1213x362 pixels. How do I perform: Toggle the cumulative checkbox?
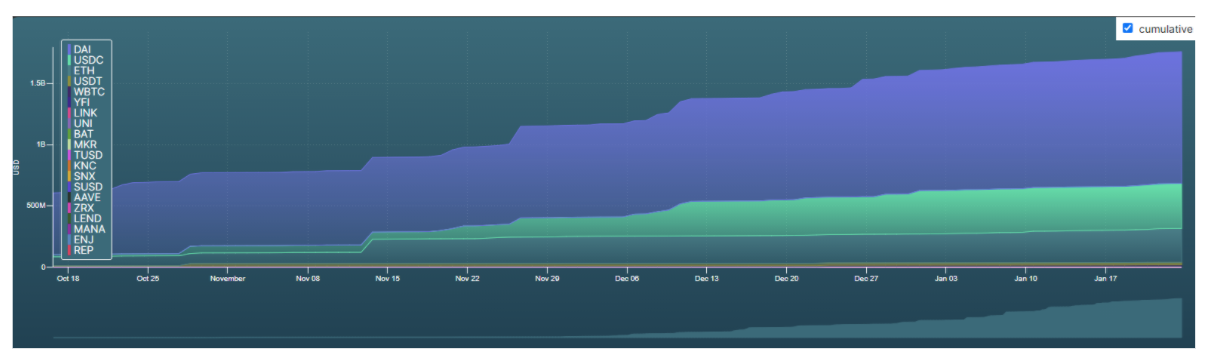click(x=1128, y=29)
